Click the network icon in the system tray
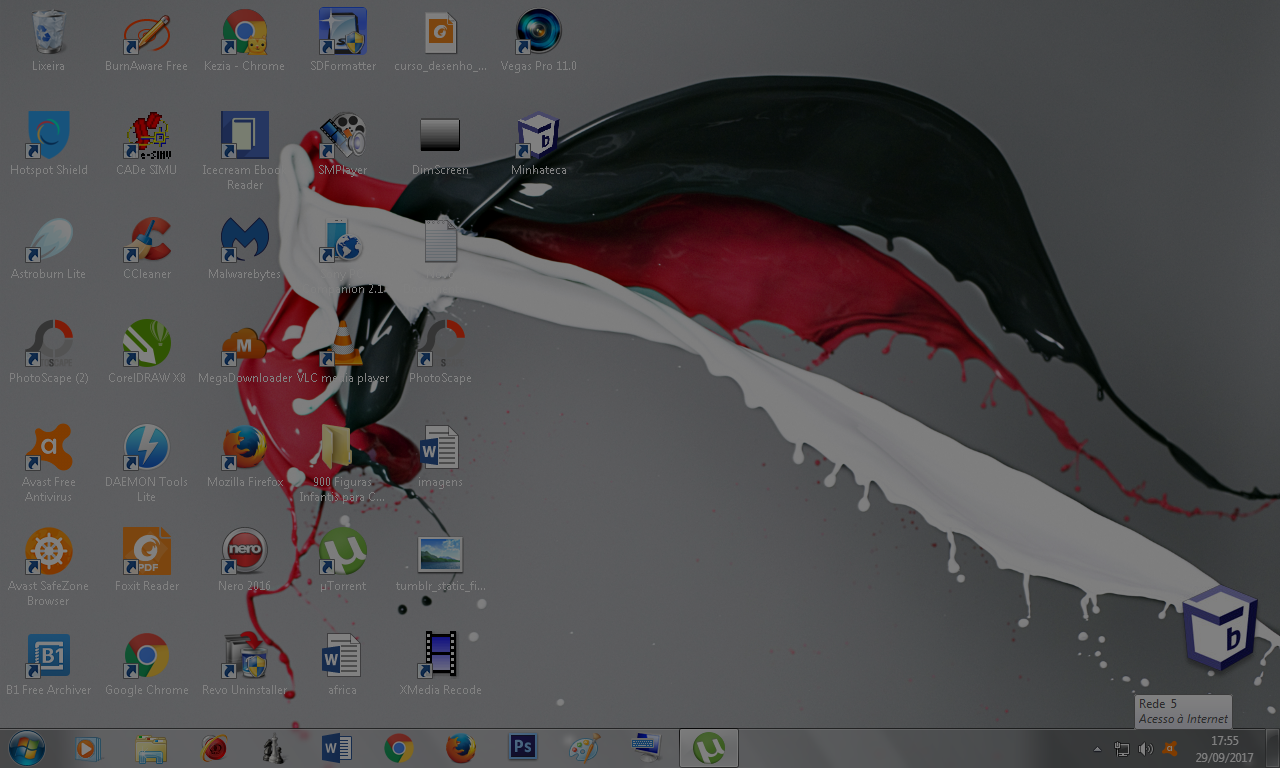 point(1122,748)
